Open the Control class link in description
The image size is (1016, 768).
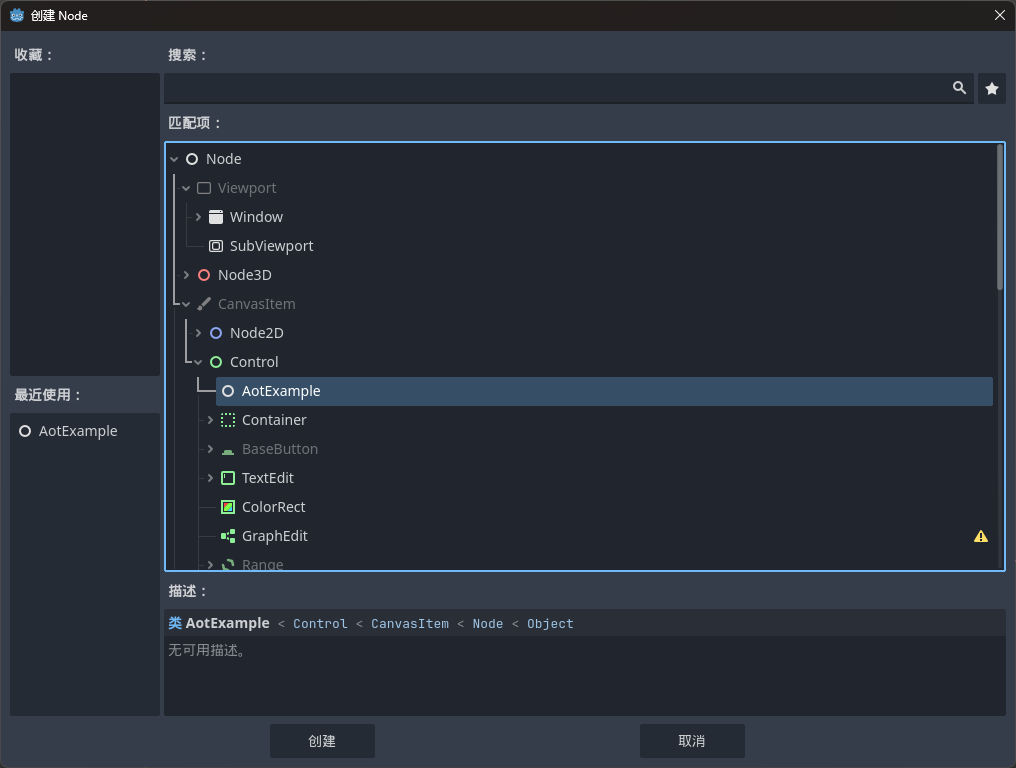[320, 624]
